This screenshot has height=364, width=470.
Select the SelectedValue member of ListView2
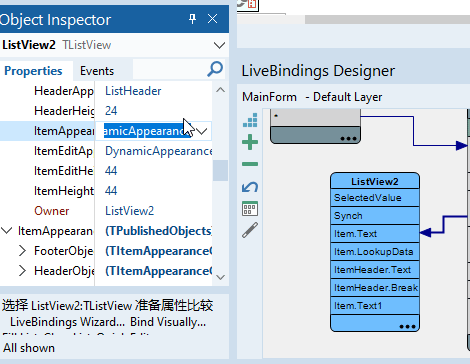pos(375,198)
